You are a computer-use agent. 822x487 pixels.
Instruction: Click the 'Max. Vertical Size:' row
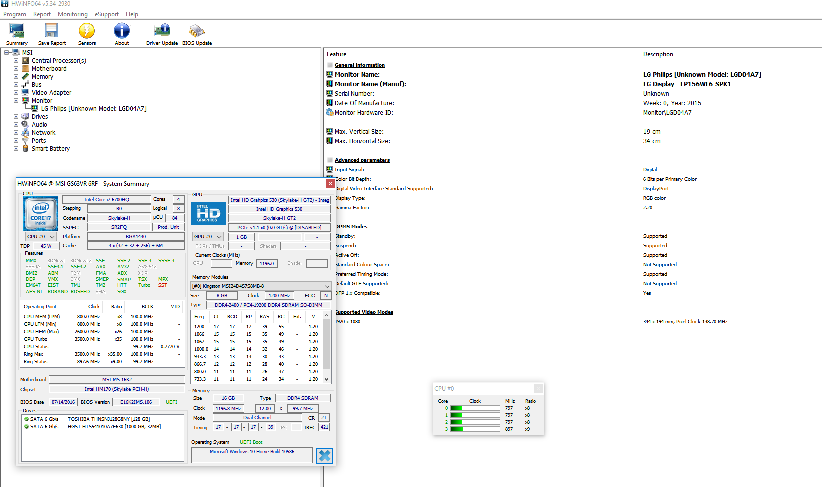pyautogui.click(x=359, y=131)
